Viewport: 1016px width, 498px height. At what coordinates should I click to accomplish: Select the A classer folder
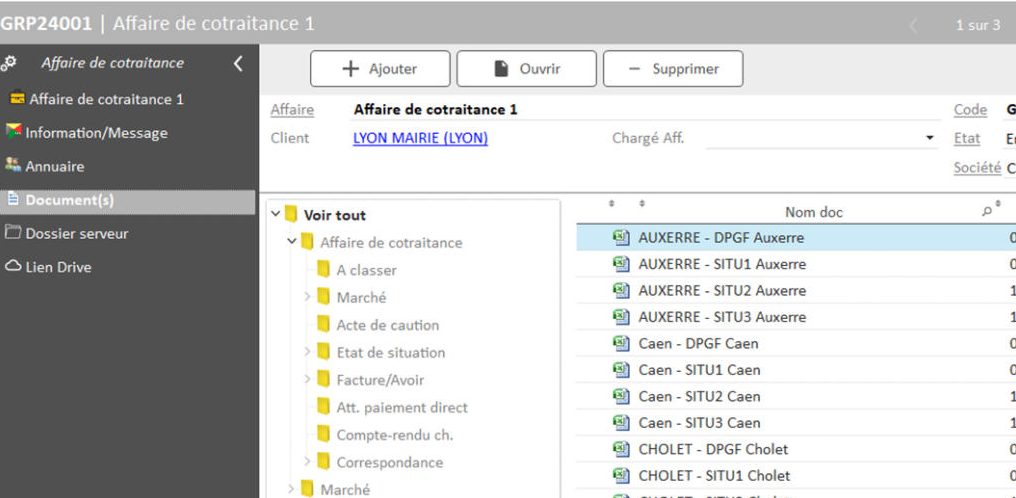[367, 270]
